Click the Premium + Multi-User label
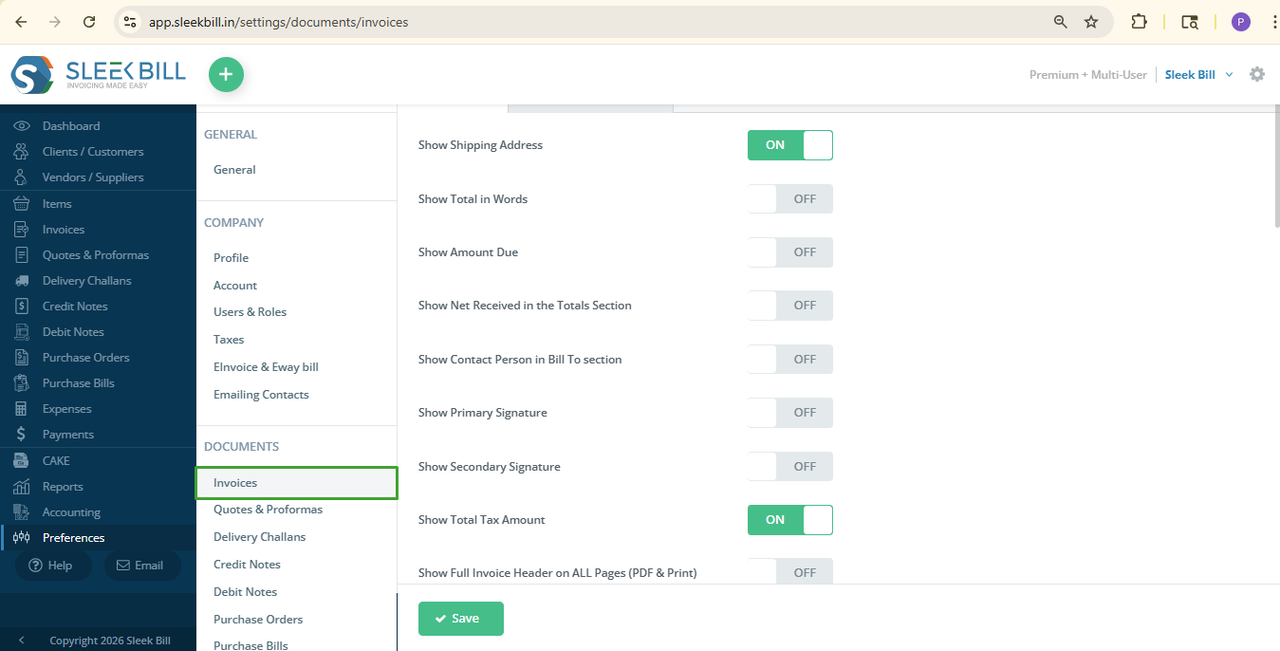This screenshot has width=1280, height=651. pos(1088,75)
